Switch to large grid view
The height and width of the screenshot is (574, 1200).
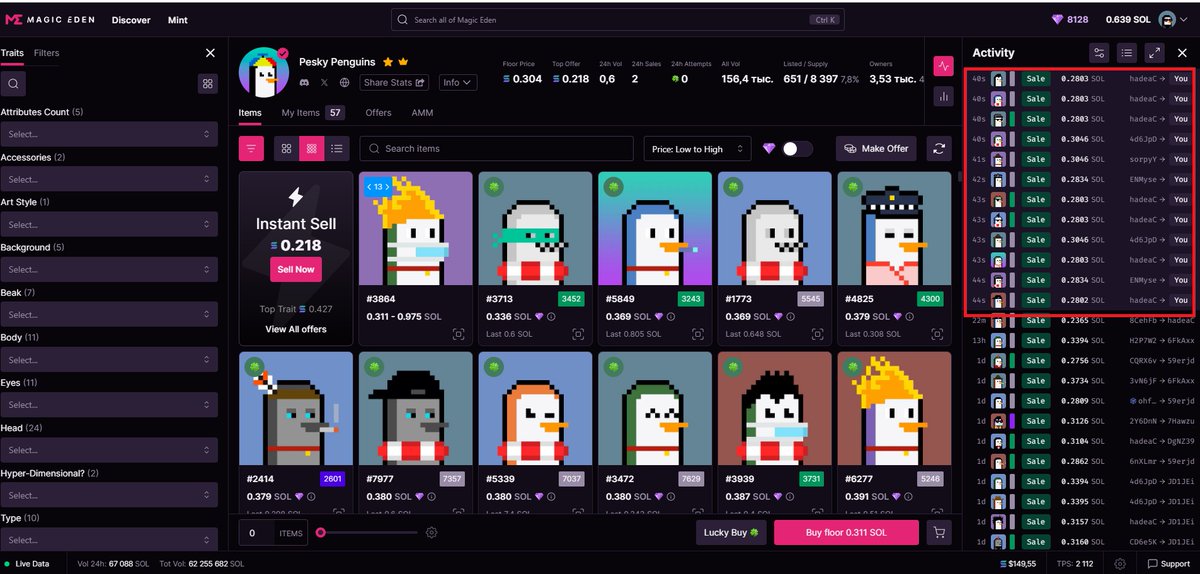pyautogui.click(x=286, y=148)
